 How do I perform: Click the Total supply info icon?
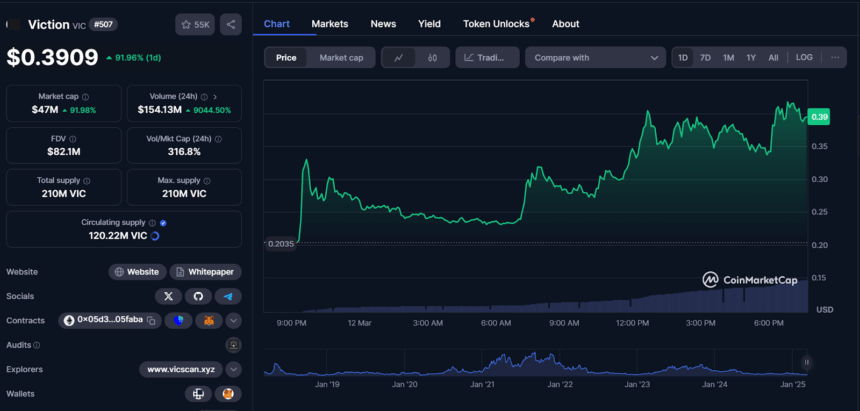pyautogui.click(x=87, y=181)
